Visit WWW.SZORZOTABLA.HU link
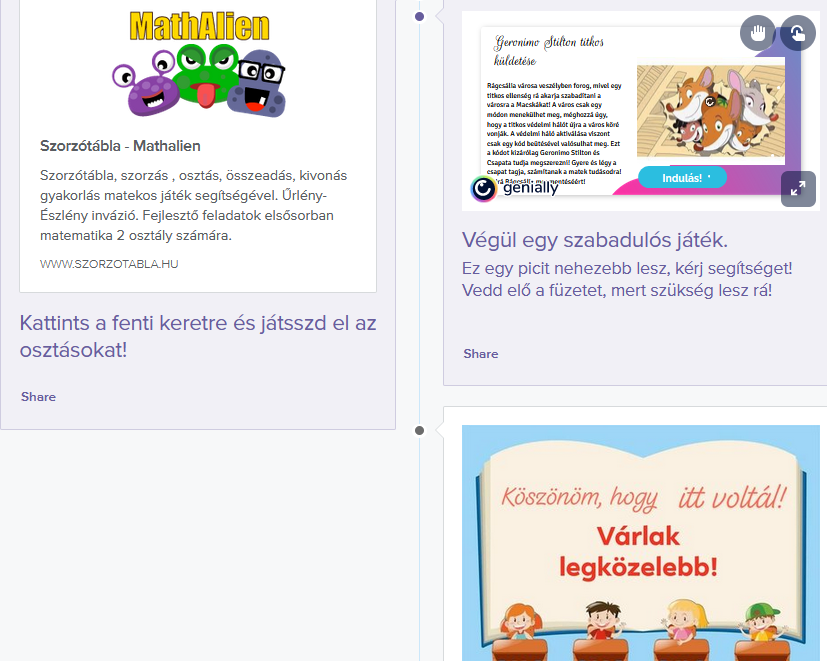Viewport: 827px width, 661px height. pos(109,264)
